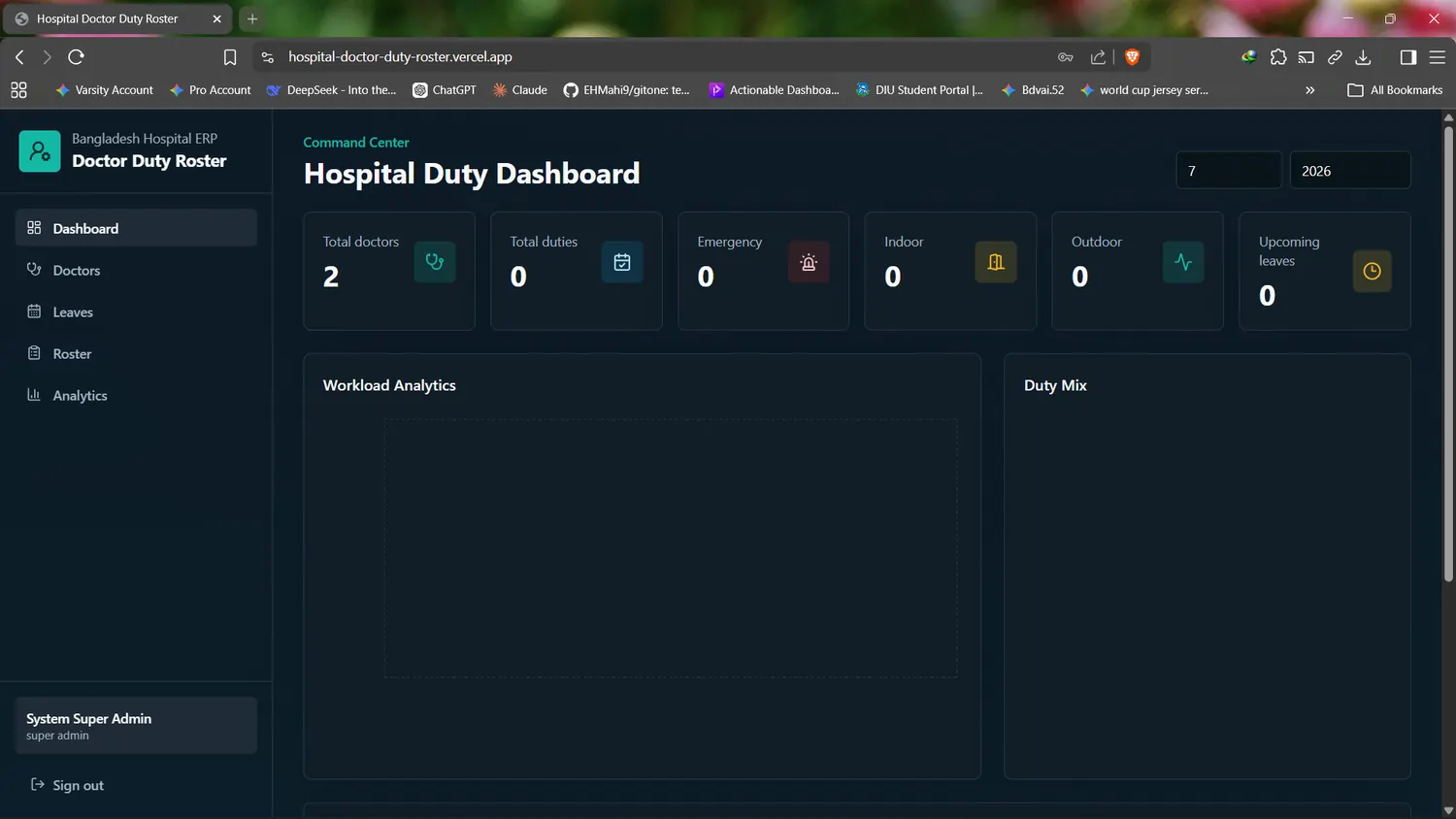Click the cast media icon in toolbar

point(1307,57)
